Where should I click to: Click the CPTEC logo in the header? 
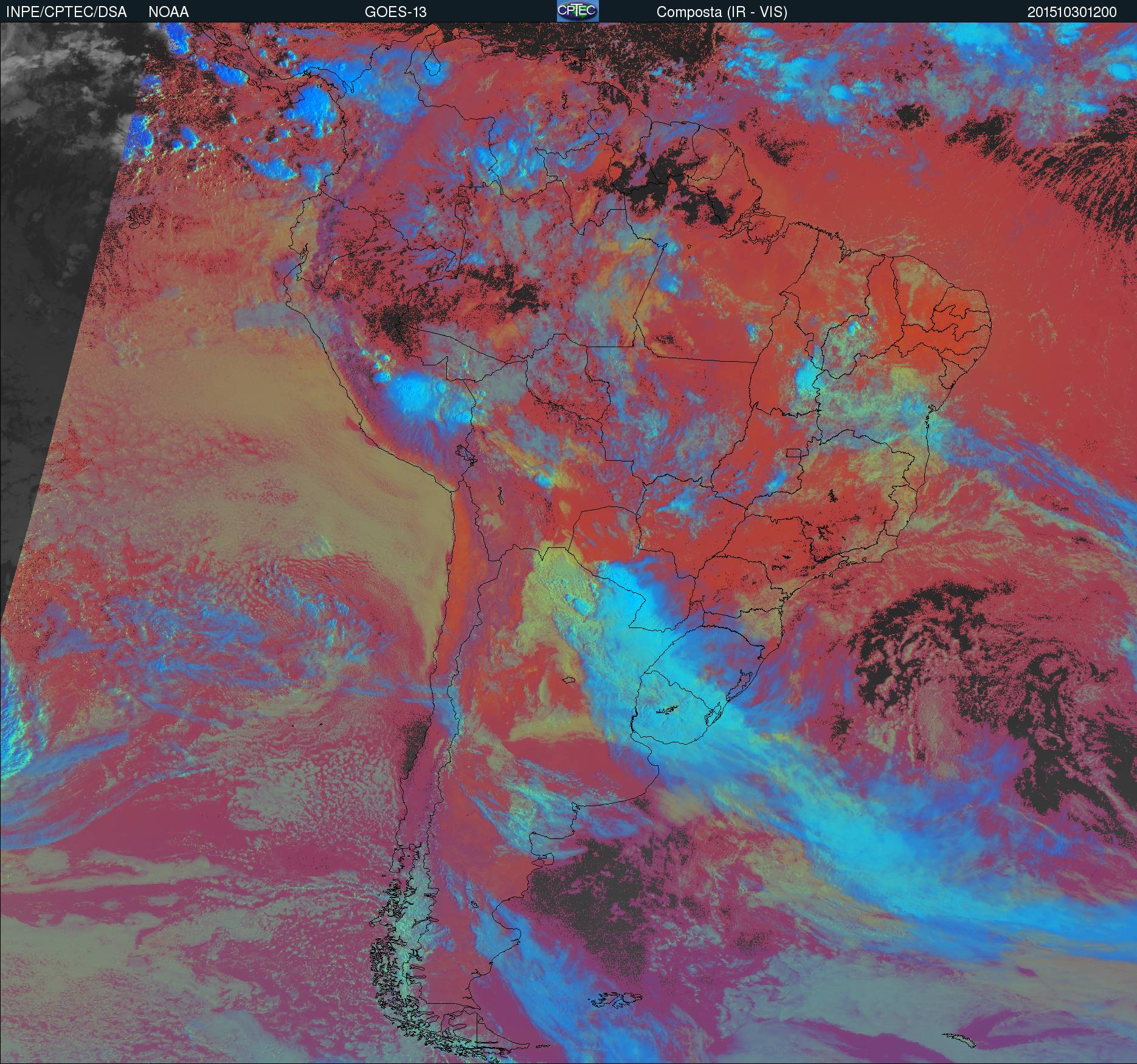tap(578, 11)
